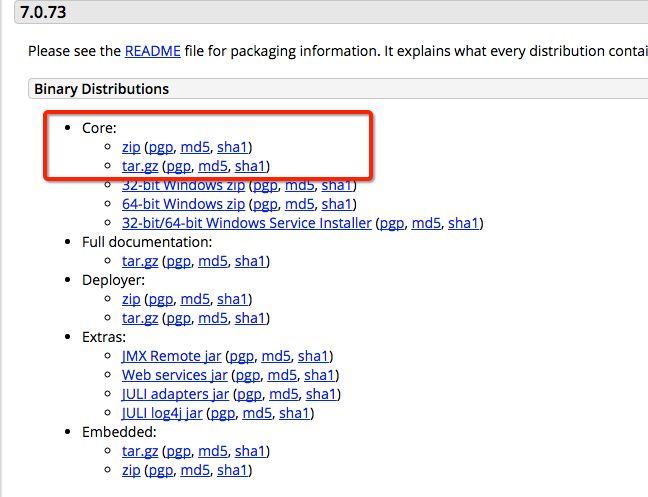Open md5 checksum for Core tar.gz
Viewport: 648px width, 497px height.
click(213, 166)
